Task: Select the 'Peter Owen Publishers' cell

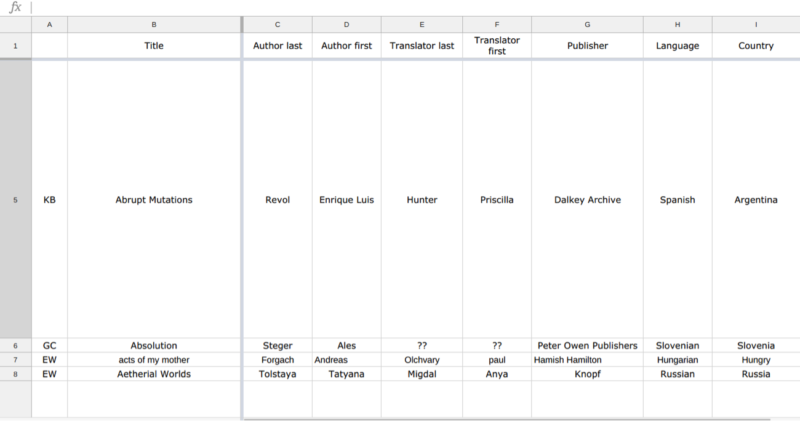Action: (x=587, y=345)
